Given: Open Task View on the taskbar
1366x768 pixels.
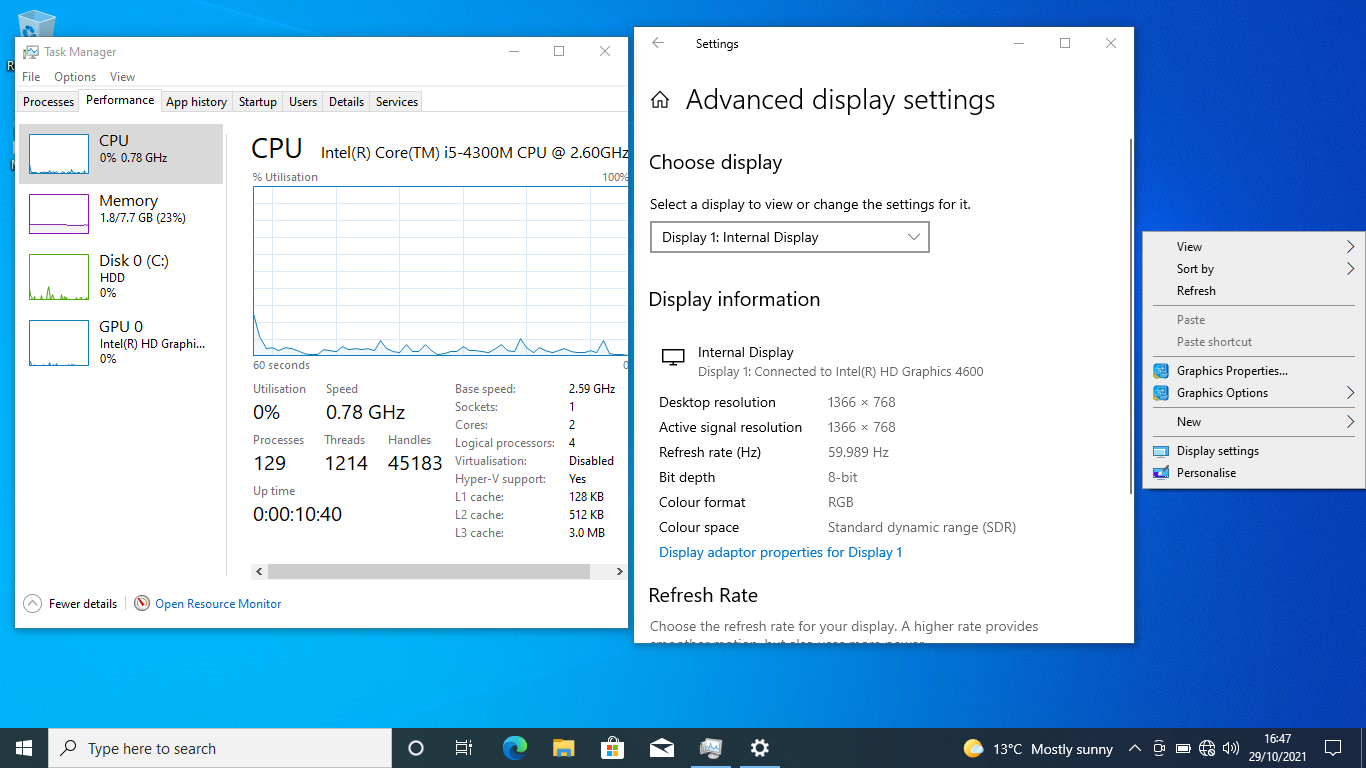Looking at the screenshot, I should (464, 748).
